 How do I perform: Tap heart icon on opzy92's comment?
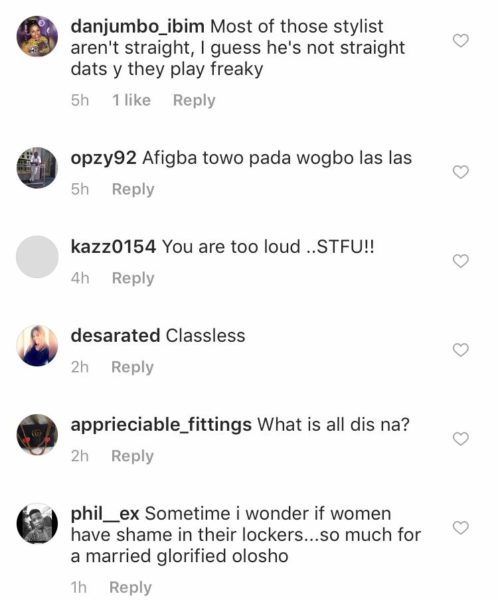click(x=460, y=172)
